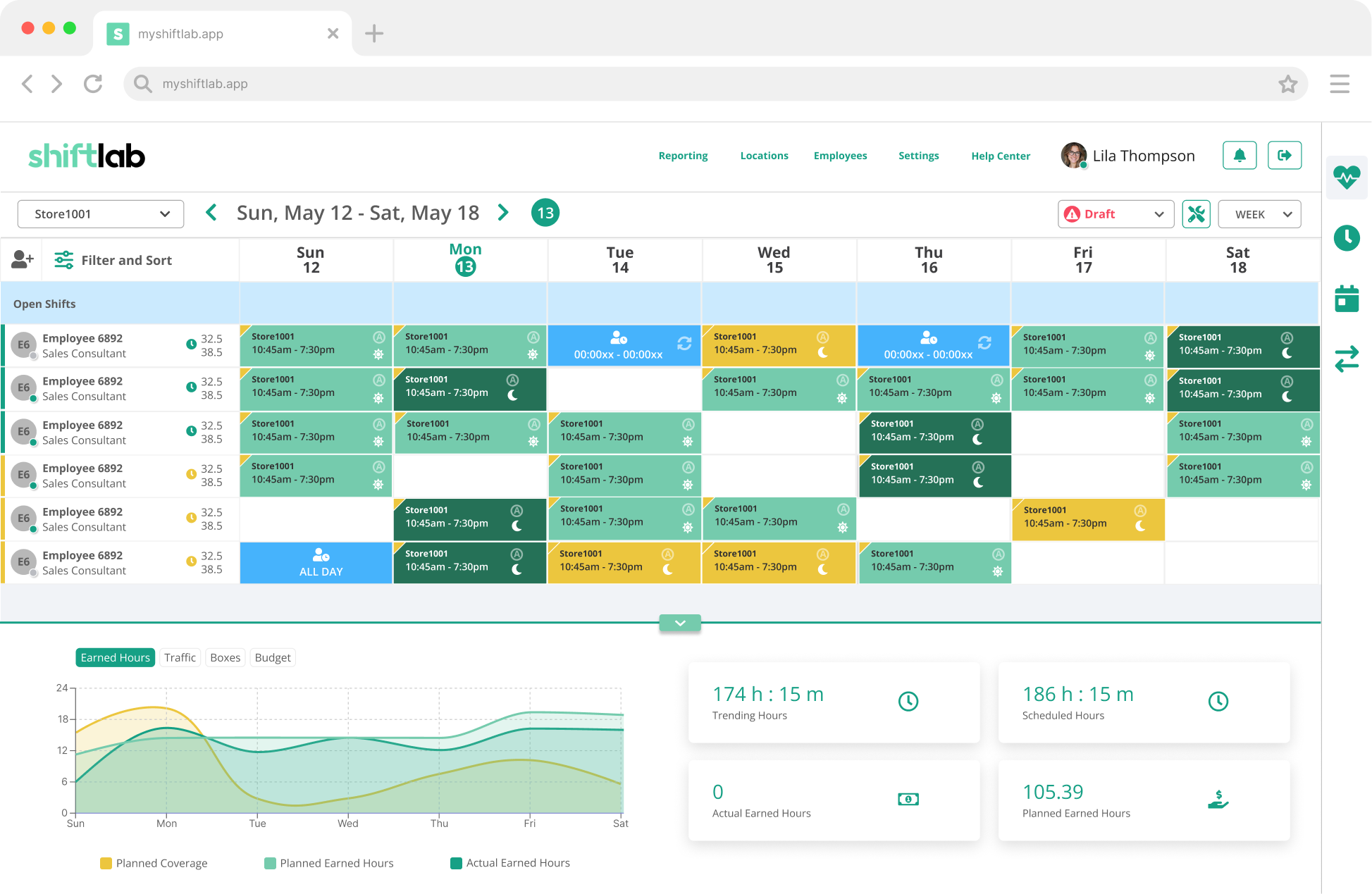Toggle the Budget chart view
The width and height of the screenshot is (1372, 894).
click(273, 657)
